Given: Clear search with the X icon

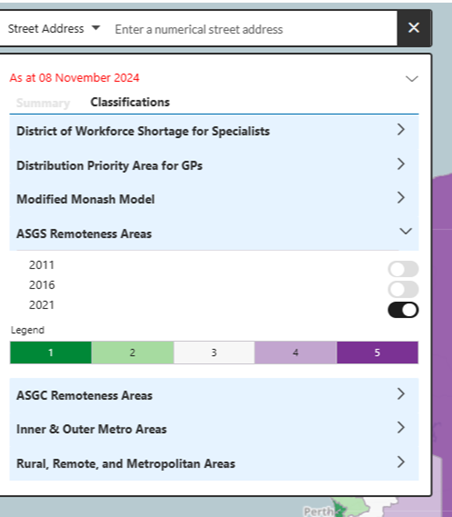Looking at the screenshot, I should tap(414, 28).
